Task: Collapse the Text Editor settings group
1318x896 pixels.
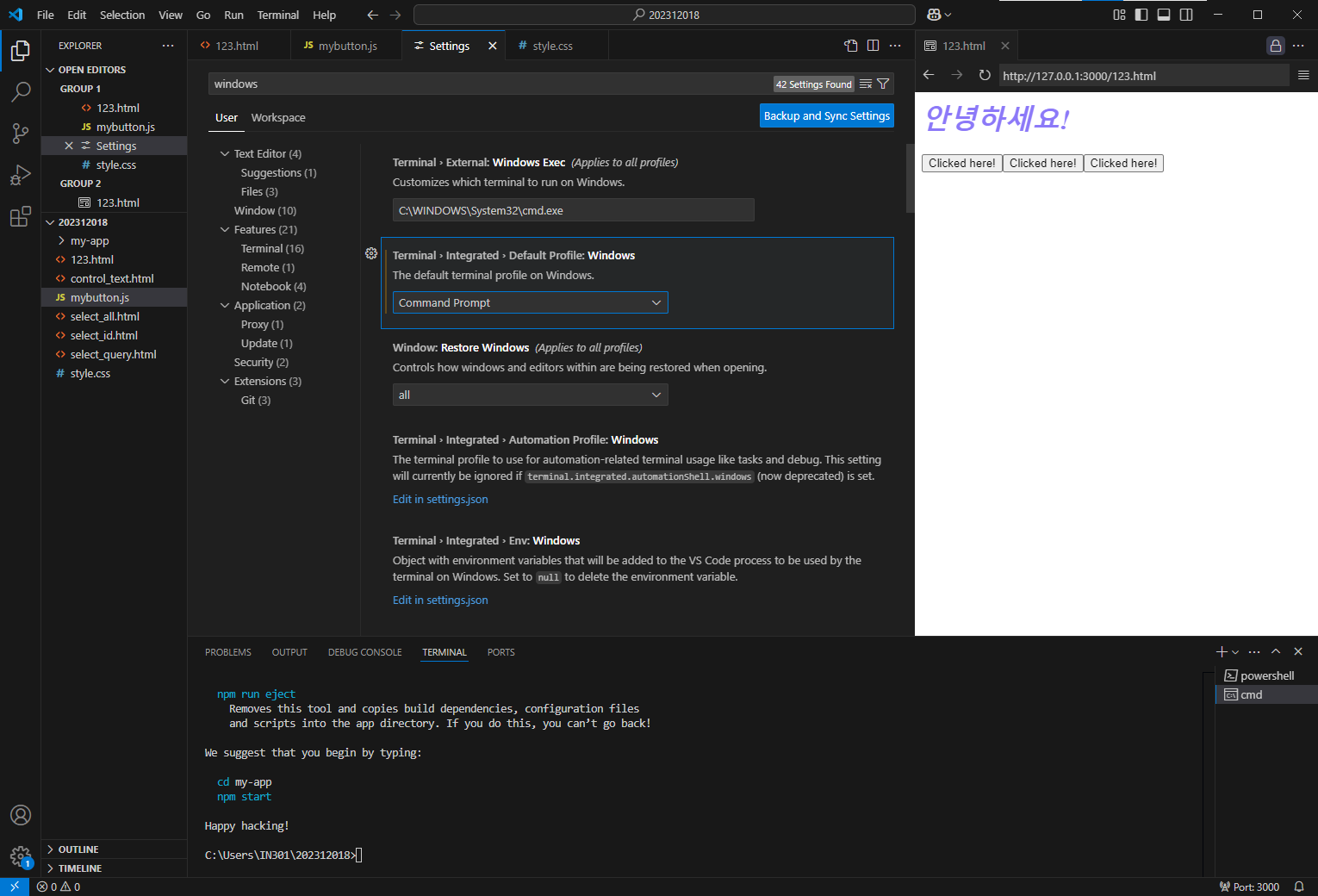Action: [225, 153]
